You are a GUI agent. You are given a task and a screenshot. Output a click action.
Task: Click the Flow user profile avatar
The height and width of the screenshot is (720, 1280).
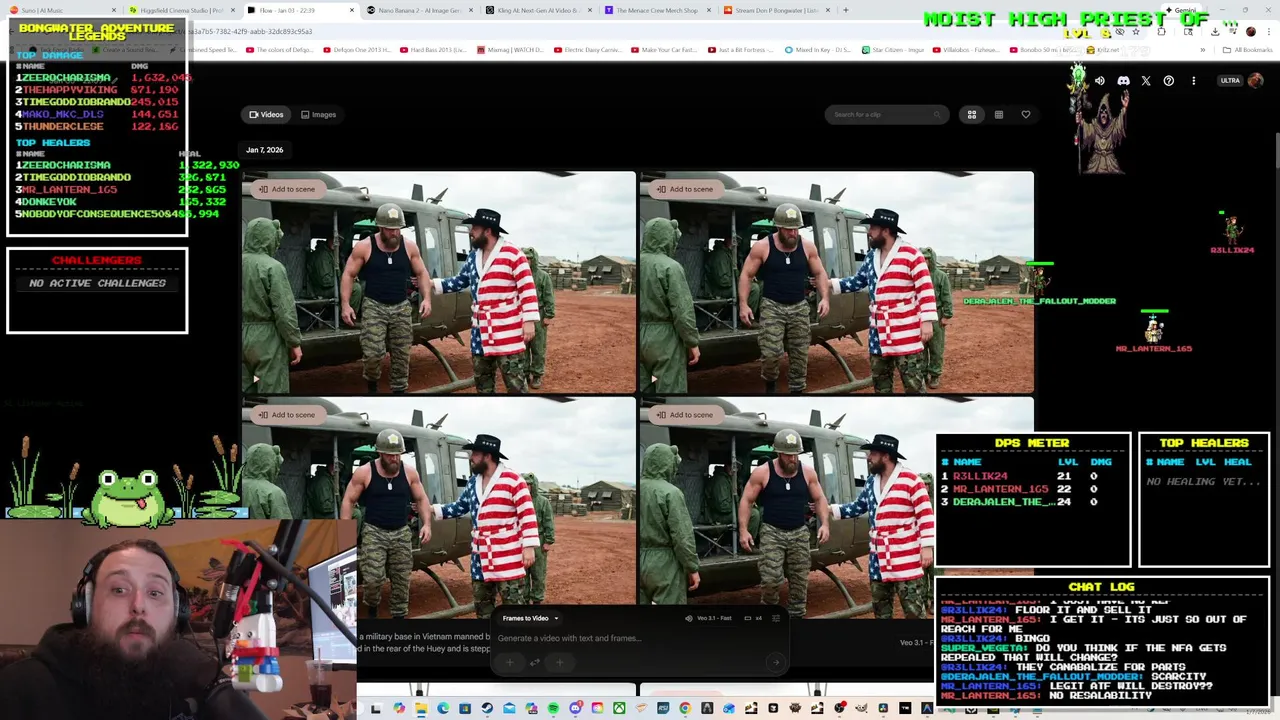(1256, 81)
